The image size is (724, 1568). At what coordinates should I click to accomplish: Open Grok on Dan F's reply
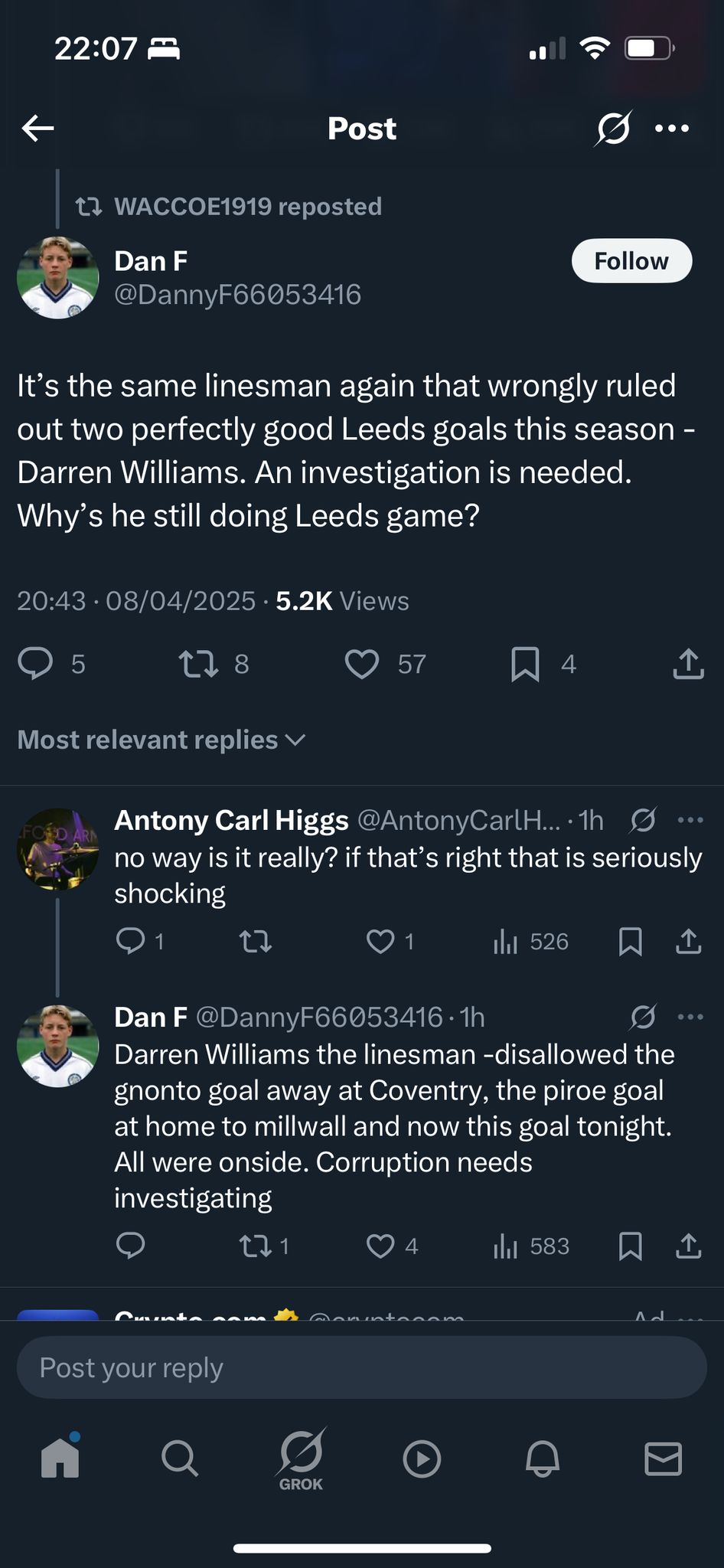pyautogui.click(x=643, y=1017)
